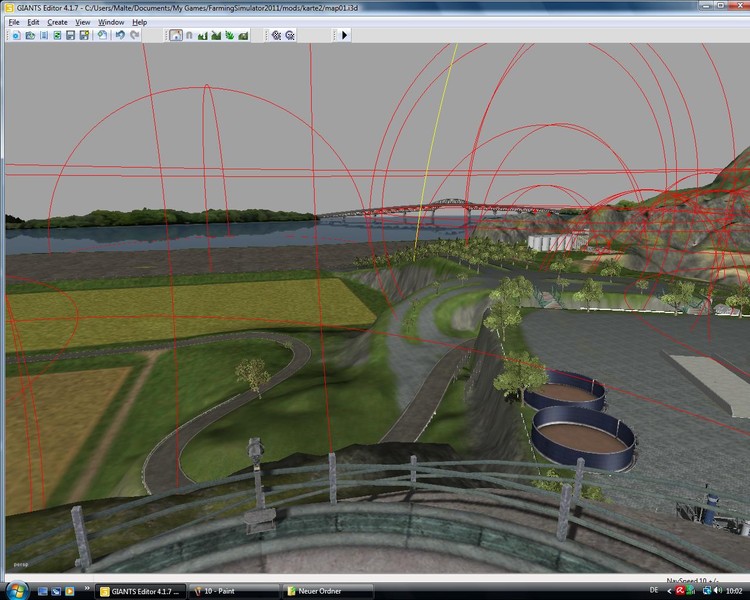Expand the quick launch overflow chevron
750x600 pixels.
click(87, 589)
